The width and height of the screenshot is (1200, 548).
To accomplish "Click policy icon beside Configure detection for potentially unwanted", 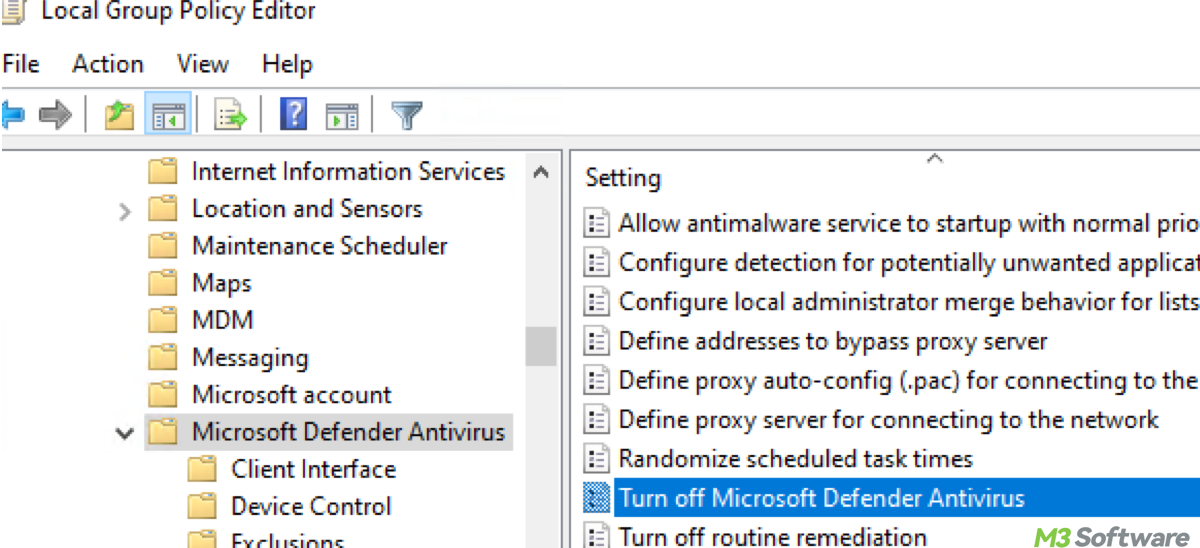I will coord(597,263).
